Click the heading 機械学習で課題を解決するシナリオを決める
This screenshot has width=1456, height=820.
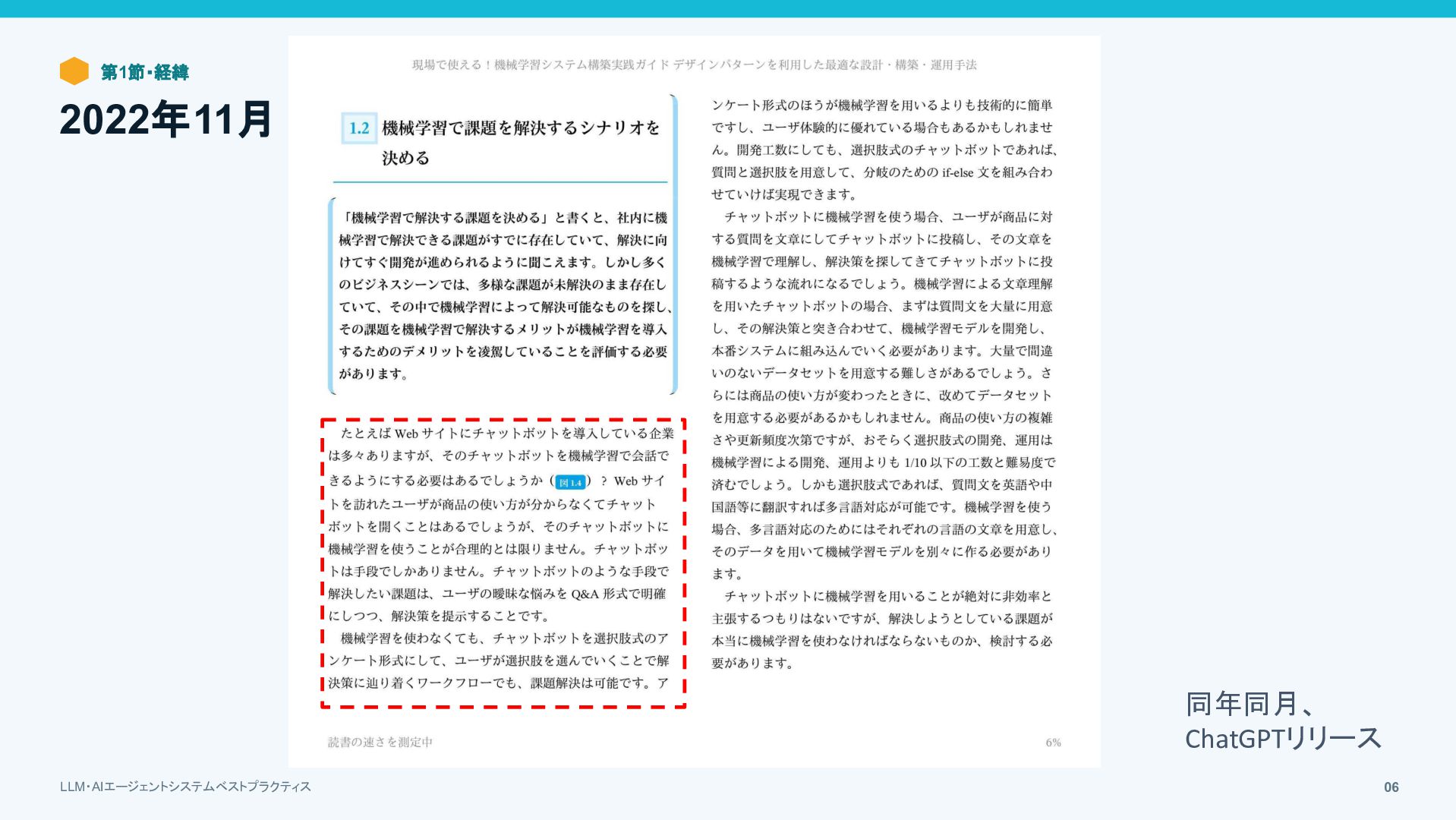(x=521, y=143)
